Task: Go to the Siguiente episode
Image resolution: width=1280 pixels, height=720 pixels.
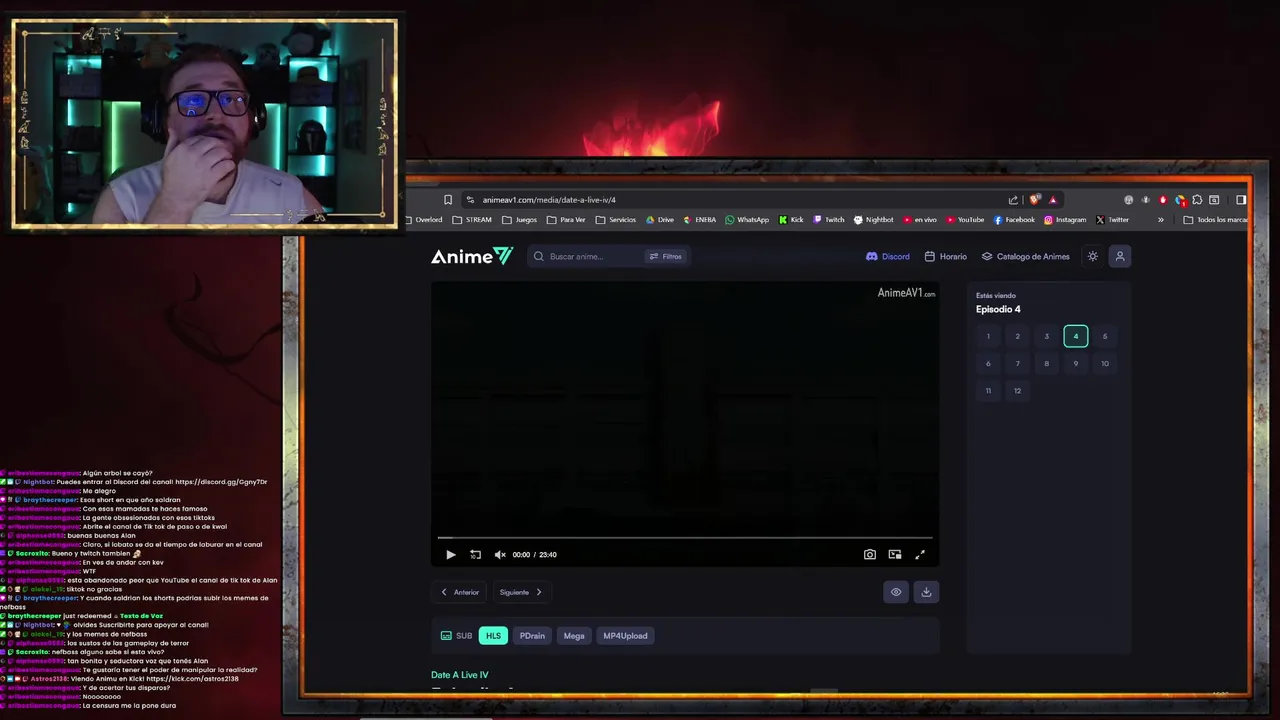Action: tap(521, 592)
